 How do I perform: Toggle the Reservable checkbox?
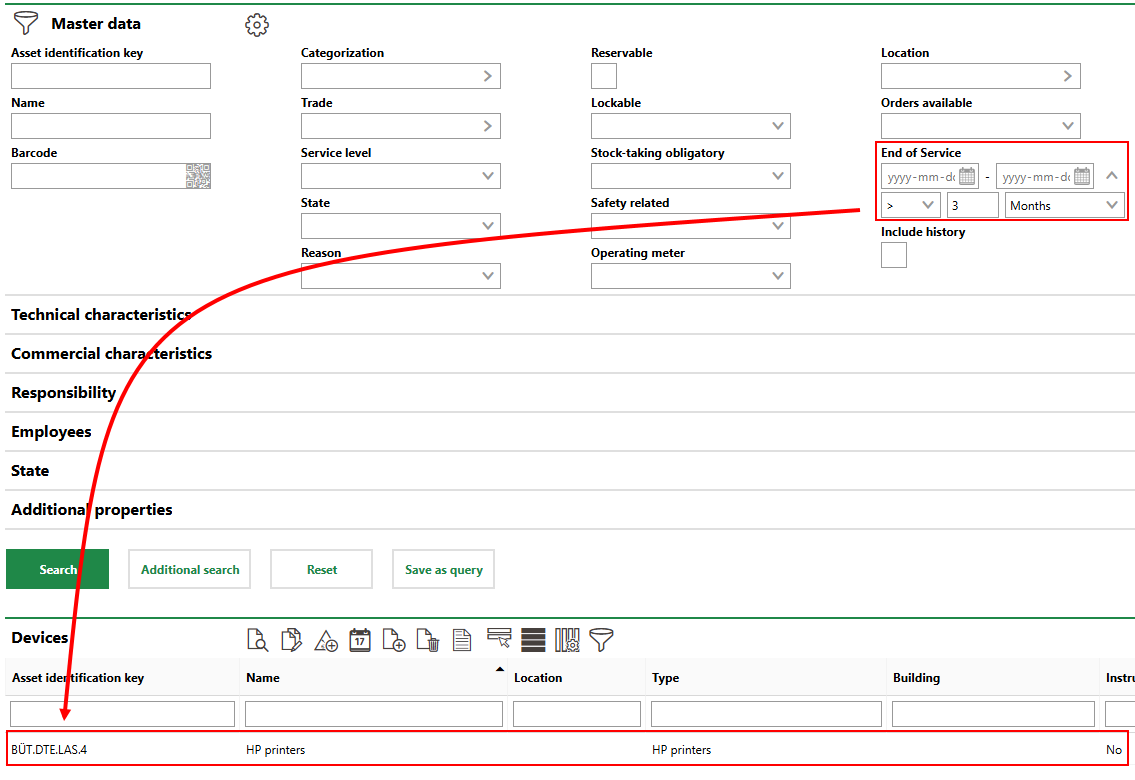click(x=604, y=76)
